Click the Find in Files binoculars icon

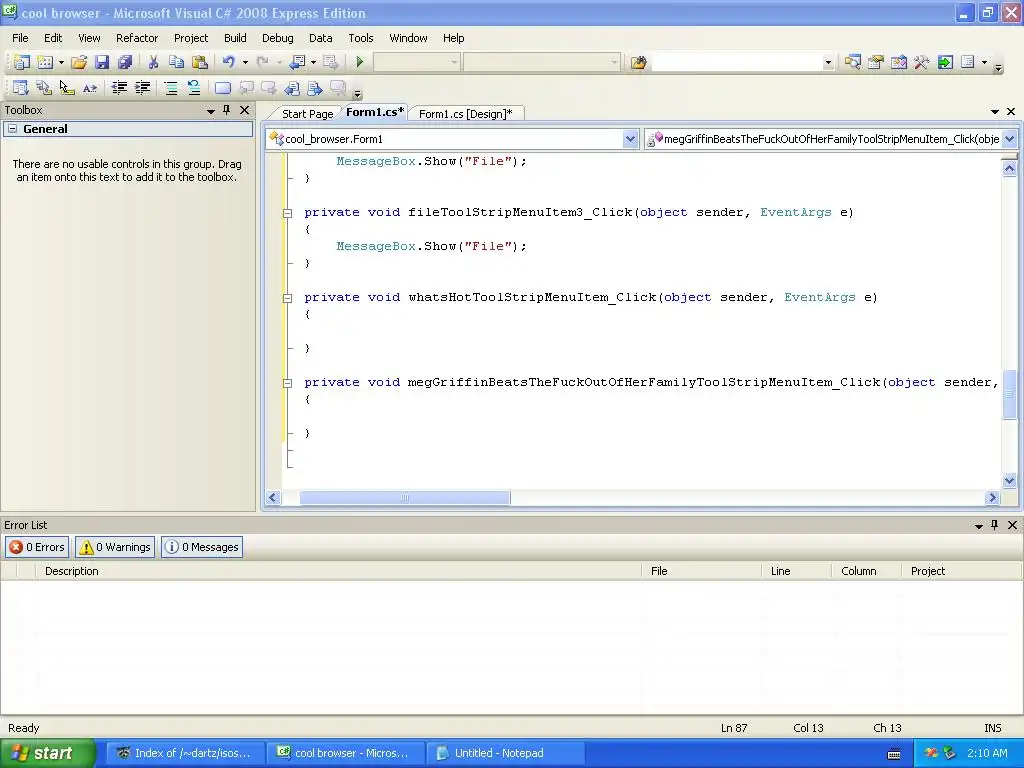639,62
